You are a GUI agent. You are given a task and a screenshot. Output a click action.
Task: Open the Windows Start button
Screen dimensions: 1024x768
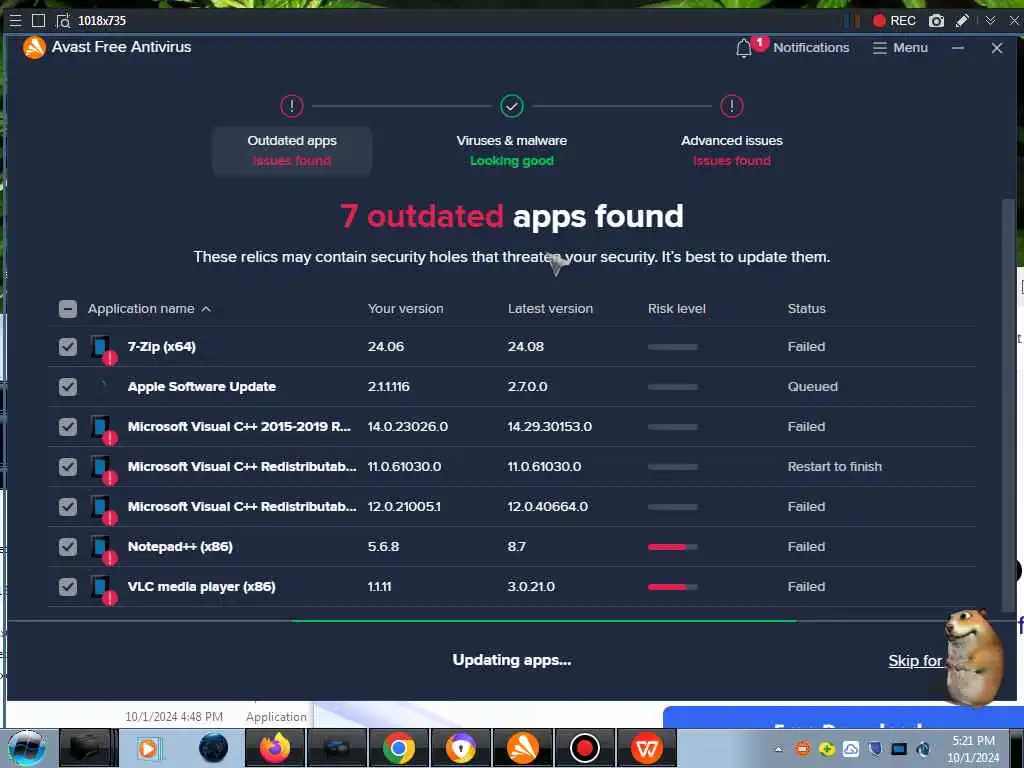[27, 748]
